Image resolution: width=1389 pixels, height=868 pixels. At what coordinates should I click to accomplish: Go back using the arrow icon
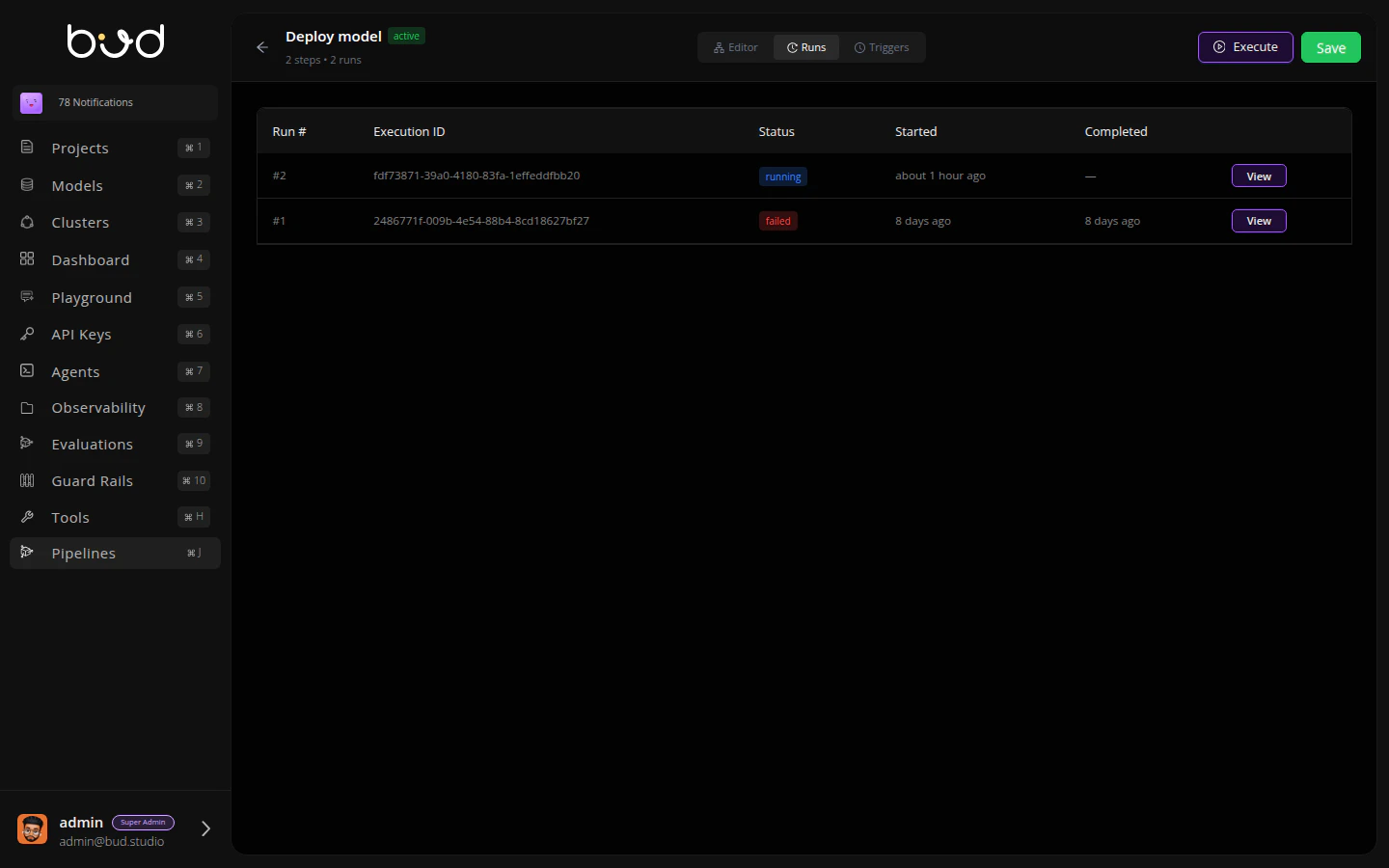262,47
